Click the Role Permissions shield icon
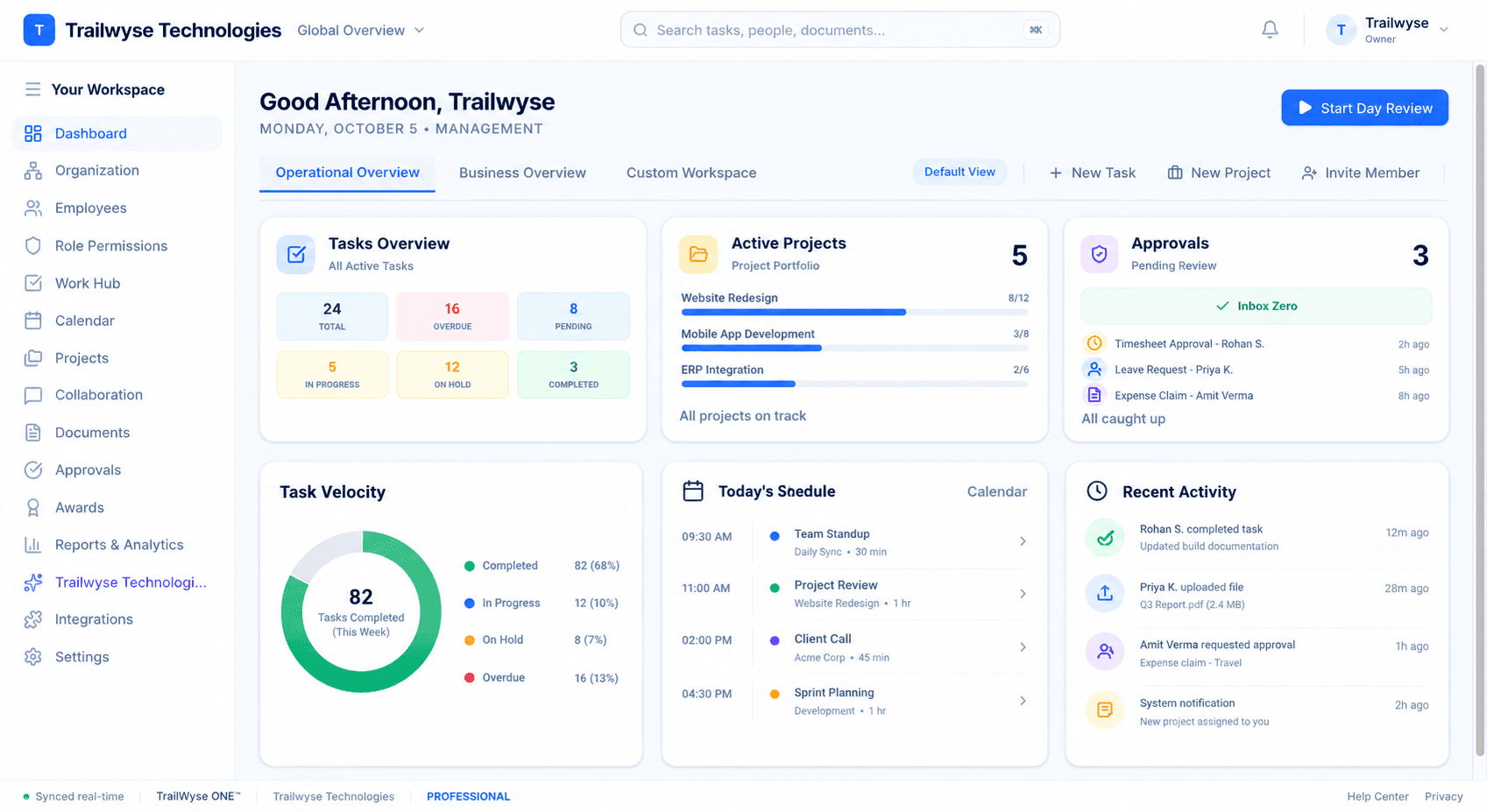 click(33, 246)
